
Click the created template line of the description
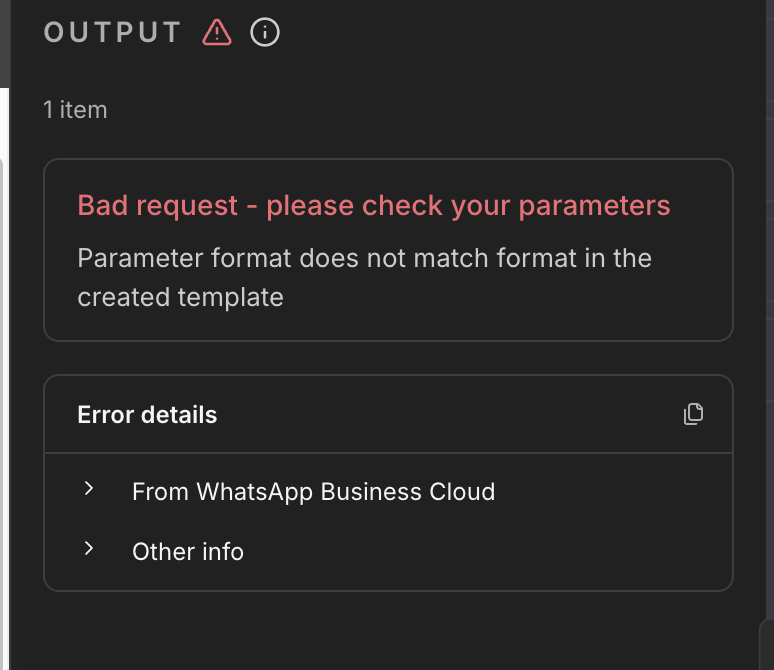pos(180,297)
